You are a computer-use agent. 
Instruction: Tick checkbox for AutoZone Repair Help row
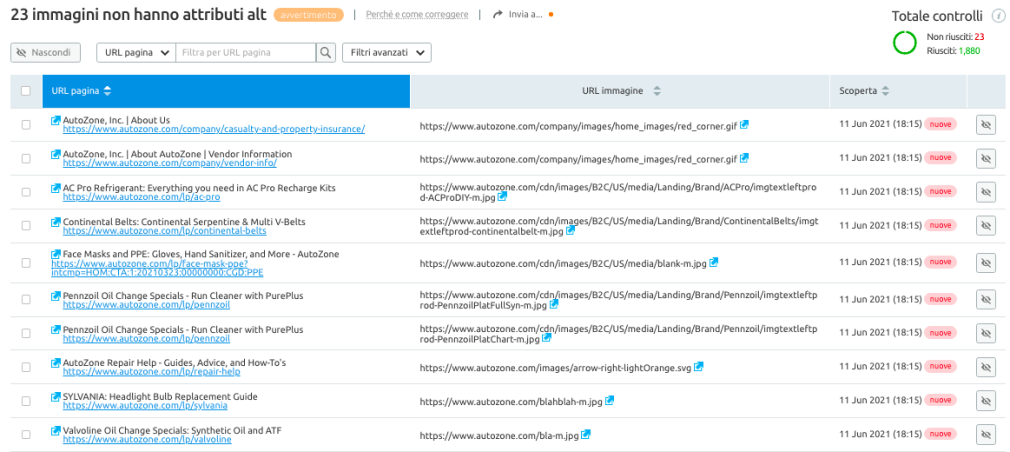tap(26, 367)
